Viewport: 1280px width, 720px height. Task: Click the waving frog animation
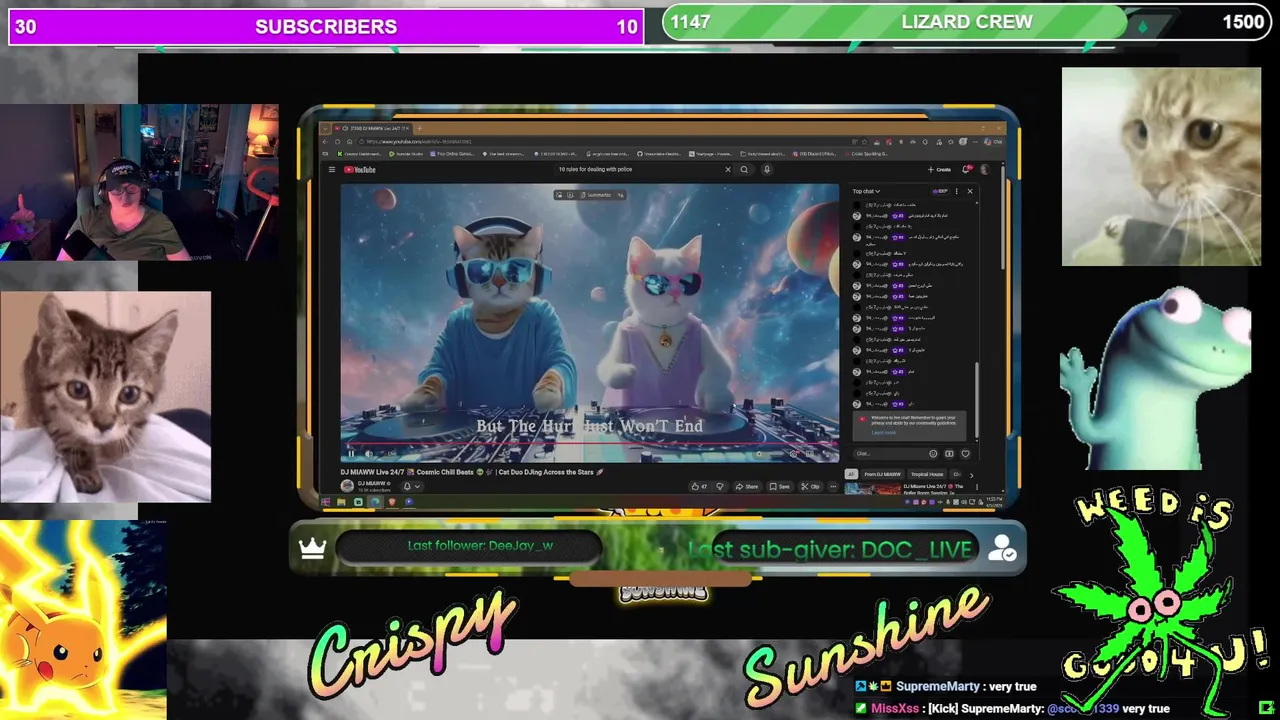point(1155,378)
